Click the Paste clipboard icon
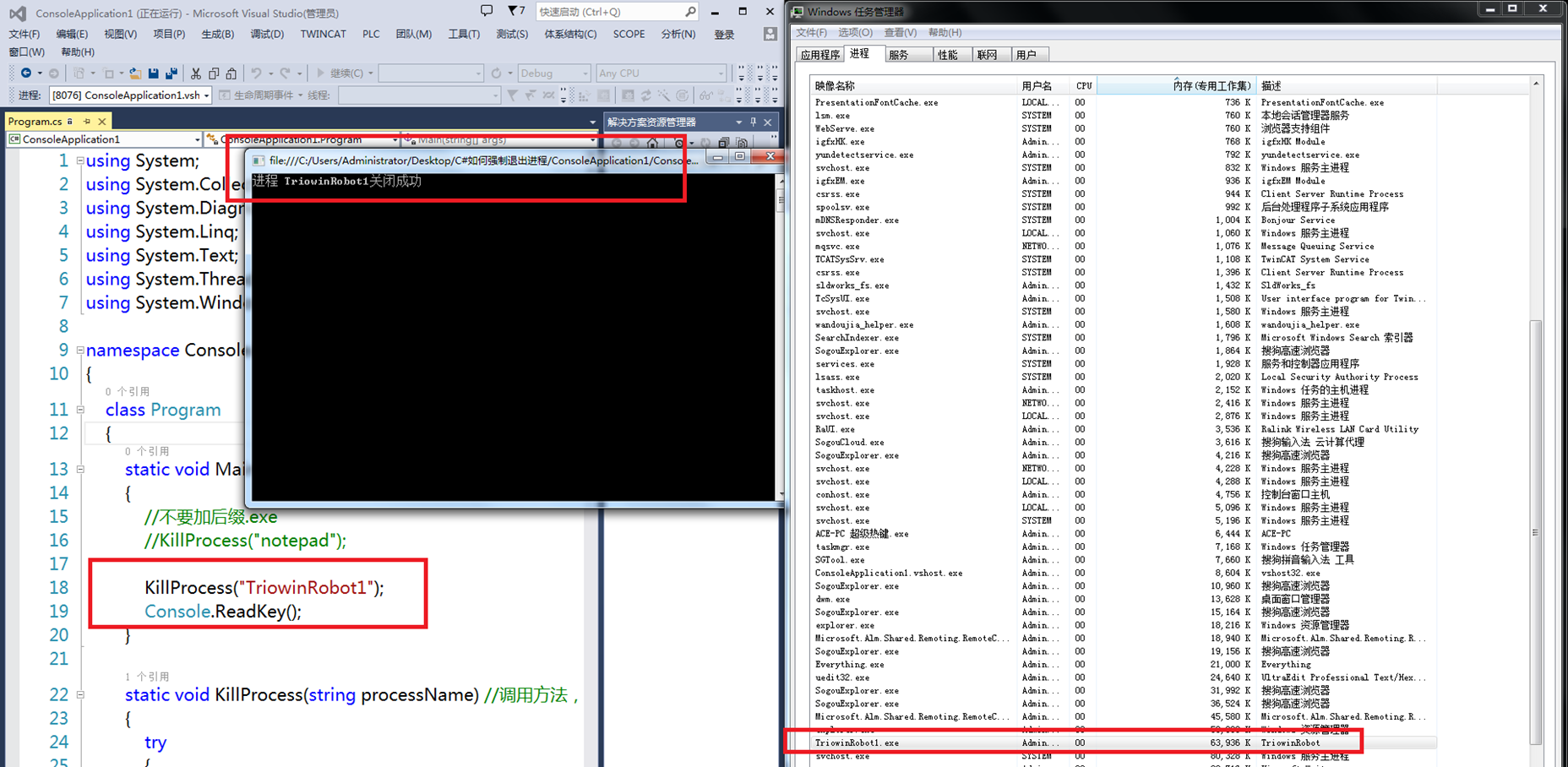 (231, 73)
